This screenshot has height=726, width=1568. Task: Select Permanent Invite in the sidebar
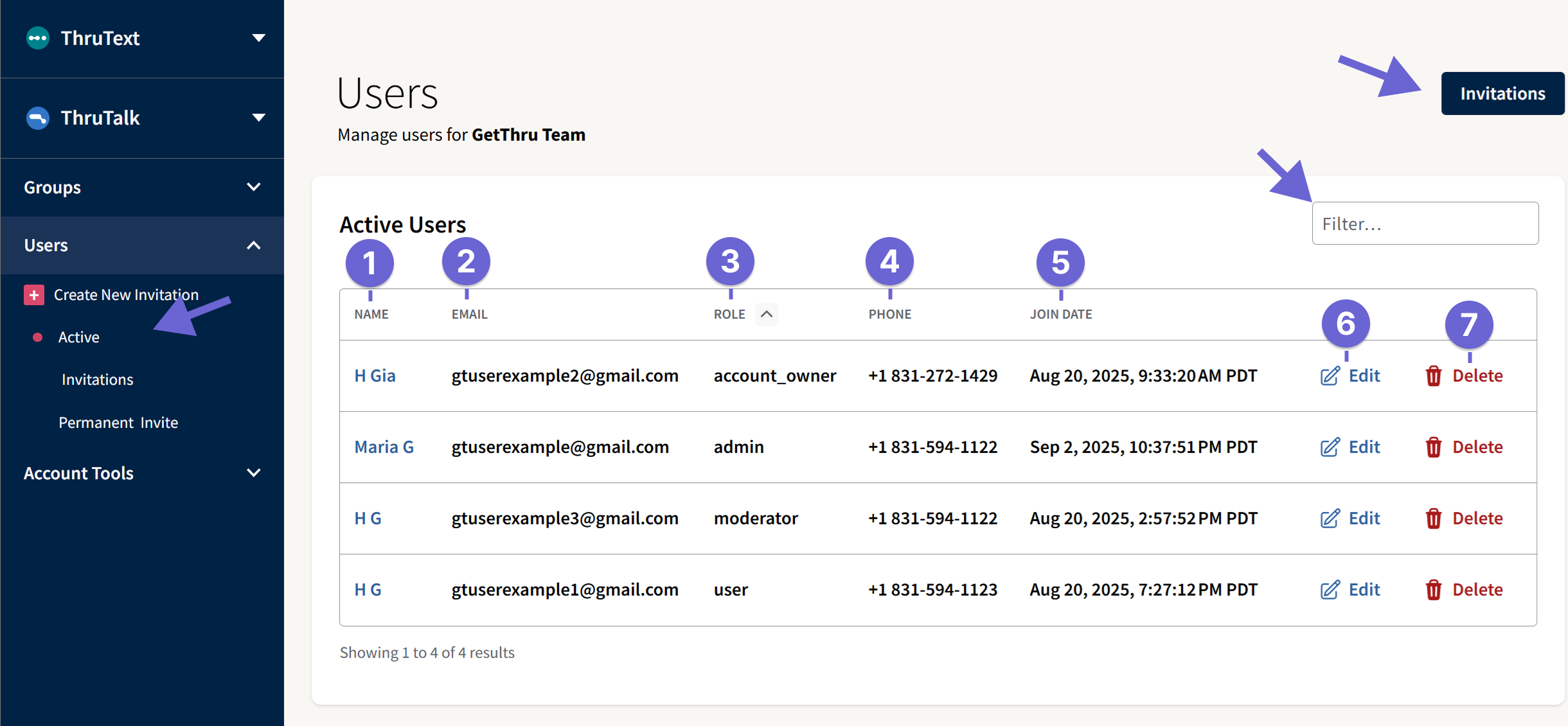(118, 422)
